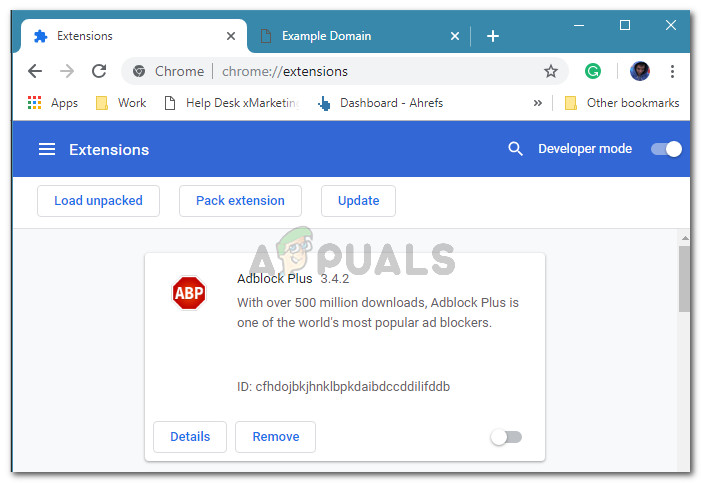The height and width of the screenshot is (483, 701).
Task: Click the page scrollbar thumb
Action: pos(684,279)
